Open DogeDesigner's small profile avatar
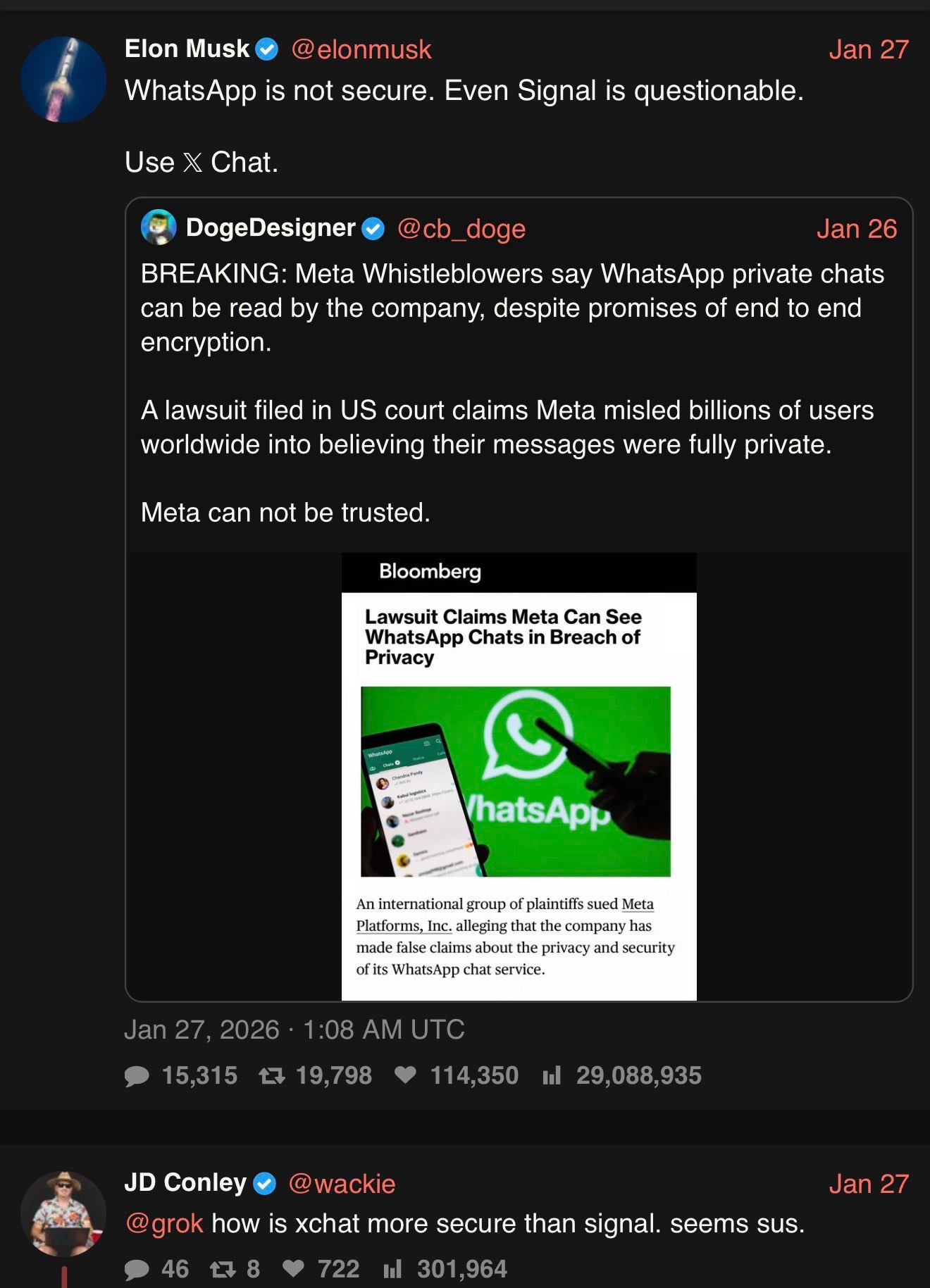 click(159, 227)
